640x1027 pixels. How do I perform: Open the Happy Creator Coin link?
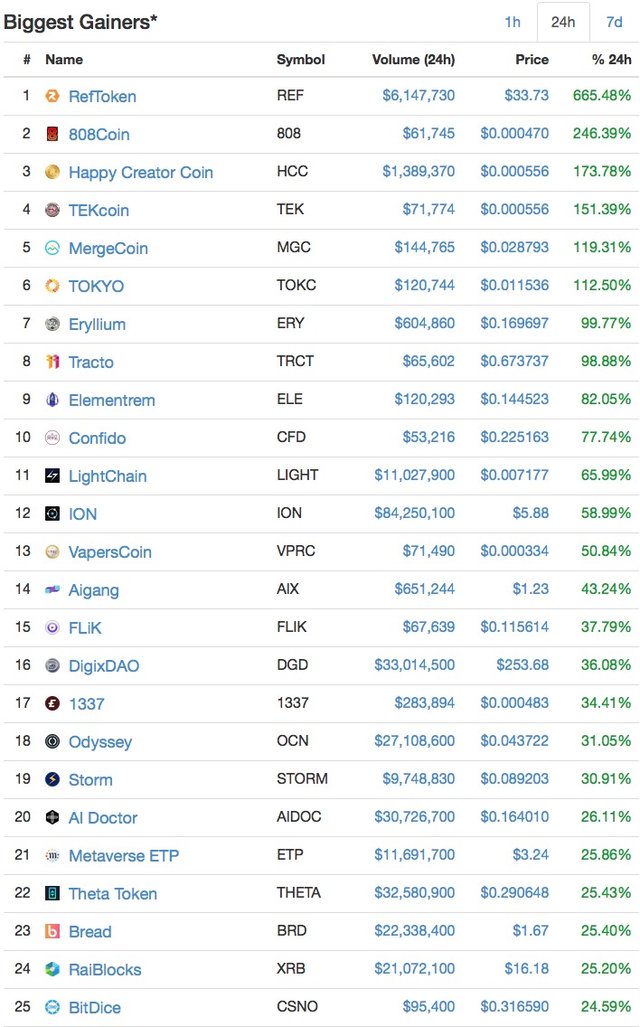[141, 172]
